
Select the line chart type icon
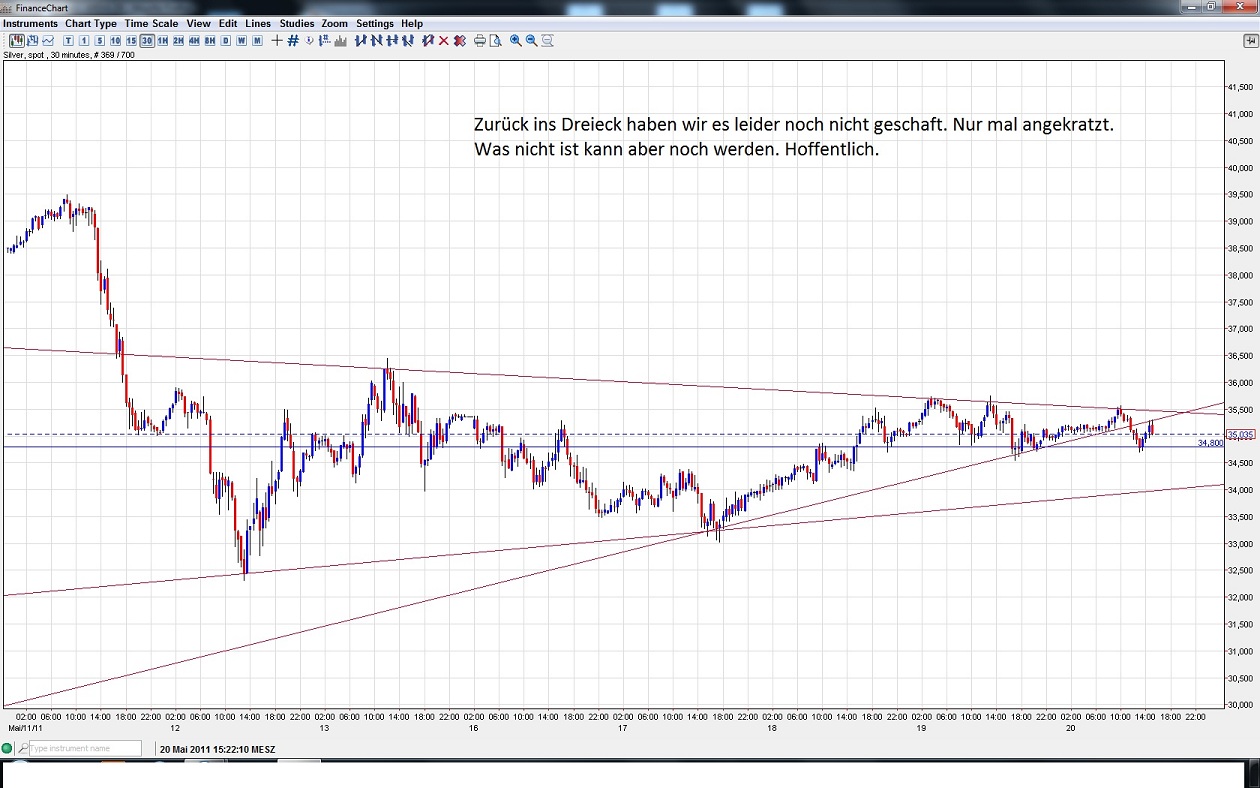coord(47,41)
